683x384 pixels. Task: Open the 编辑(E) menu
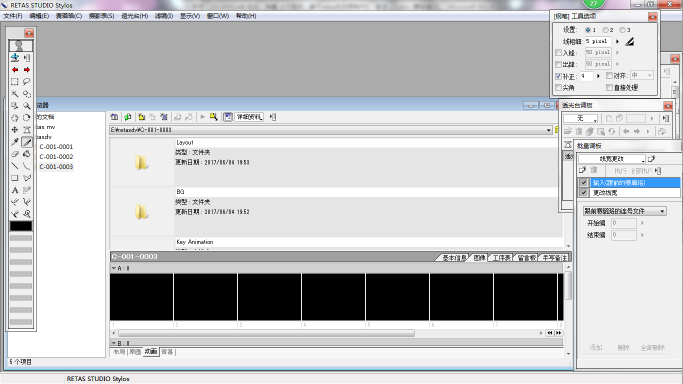click(39, 16)
